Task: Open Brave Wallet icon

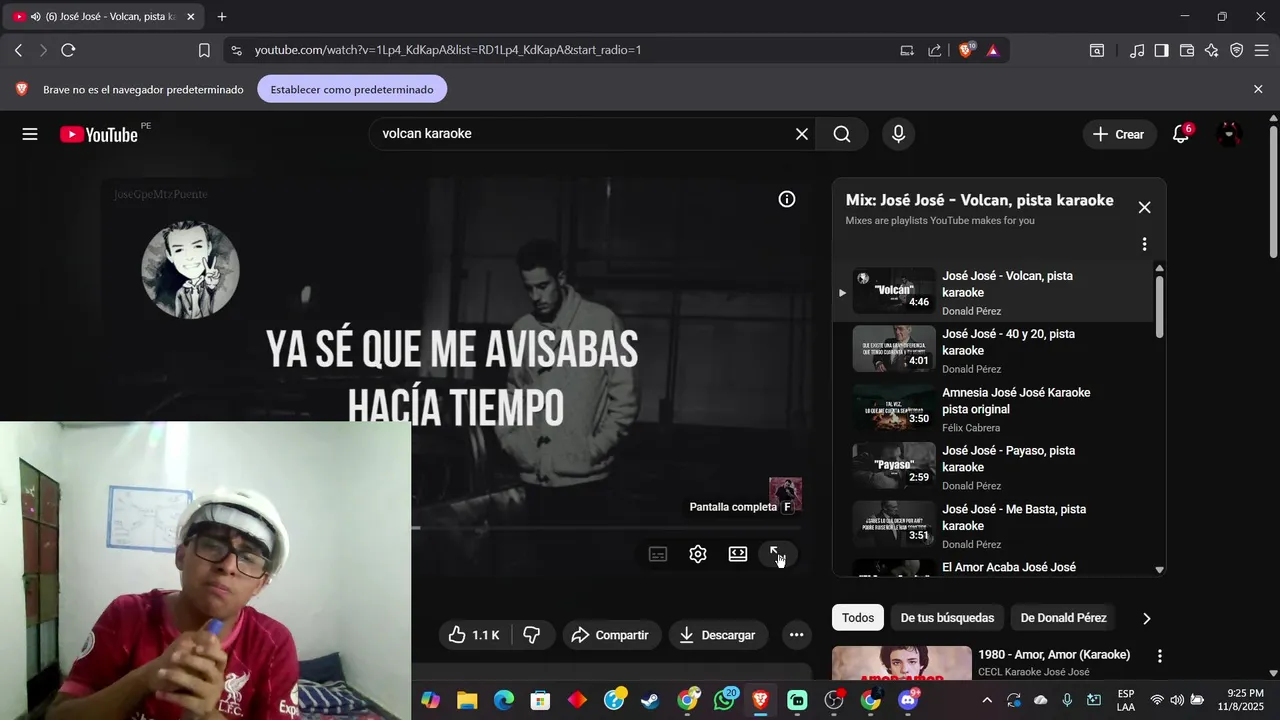Action: coord(1187,50)
